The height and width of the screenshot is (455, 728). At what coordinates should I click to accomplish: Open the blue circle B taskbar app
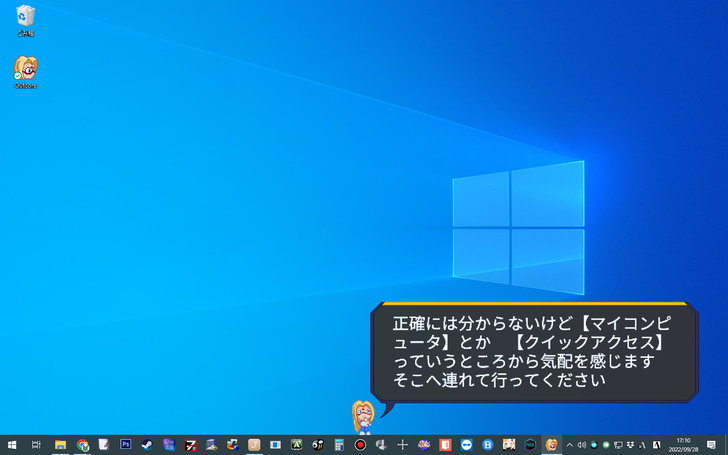pyautogui.click(x=488, y=445)
